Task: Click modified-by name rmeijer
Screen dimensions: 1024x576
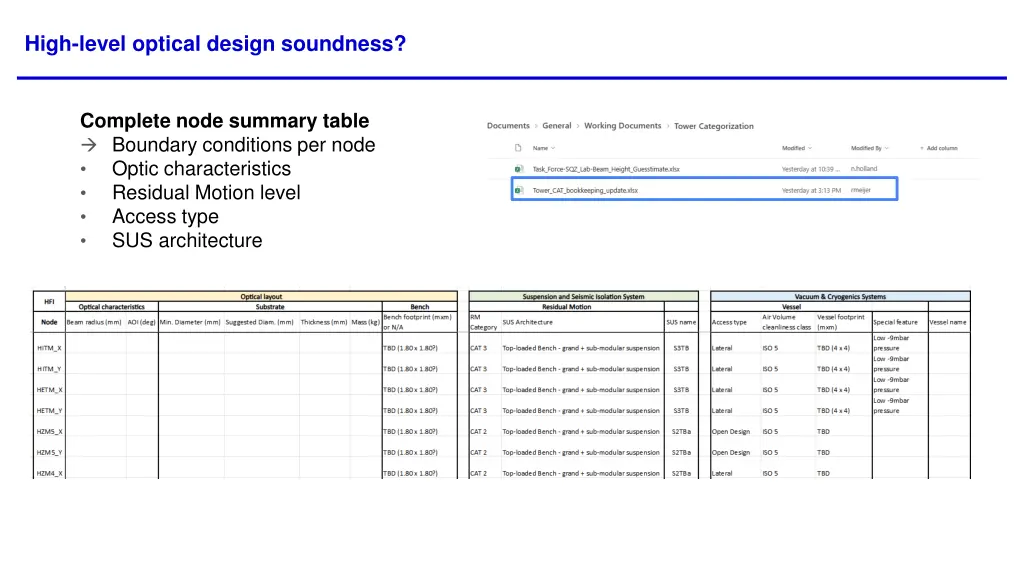Action: (x=861, y=191)
